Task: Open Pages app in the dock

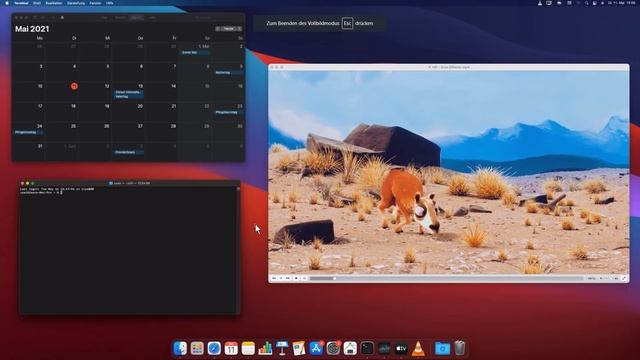Action: click(299, 348)
